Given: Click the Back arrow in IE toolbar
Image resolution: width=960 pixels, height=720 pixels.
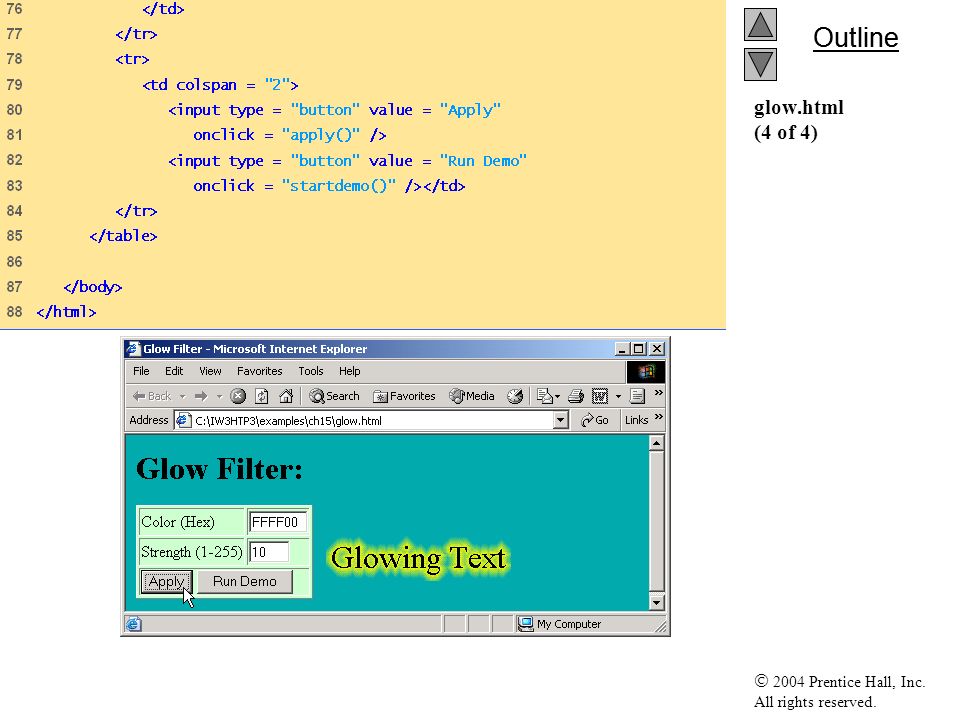Looking at the screenshot, I should click(151, 396).
